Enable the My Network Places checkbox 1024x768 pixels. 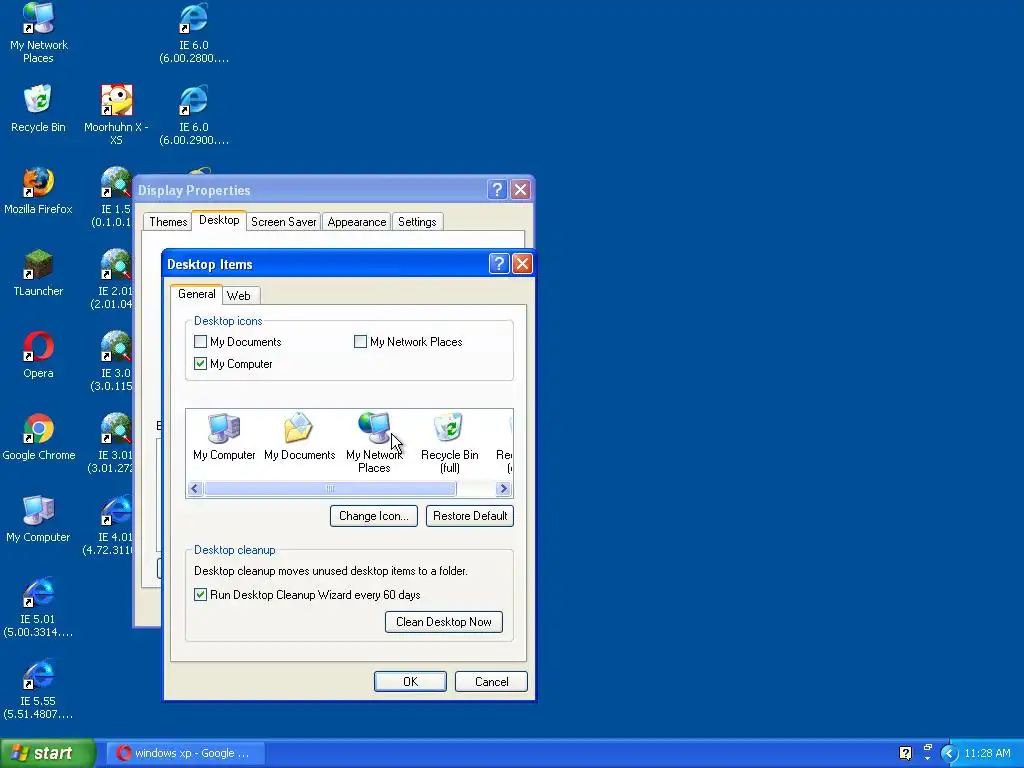pos(360,342)
